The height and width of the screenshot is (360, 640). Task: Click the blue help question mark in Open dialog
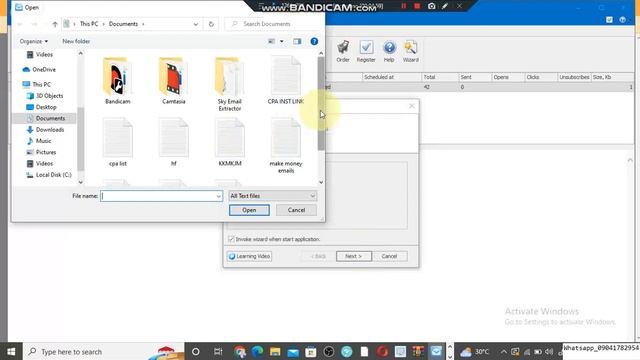click(314, 41)
